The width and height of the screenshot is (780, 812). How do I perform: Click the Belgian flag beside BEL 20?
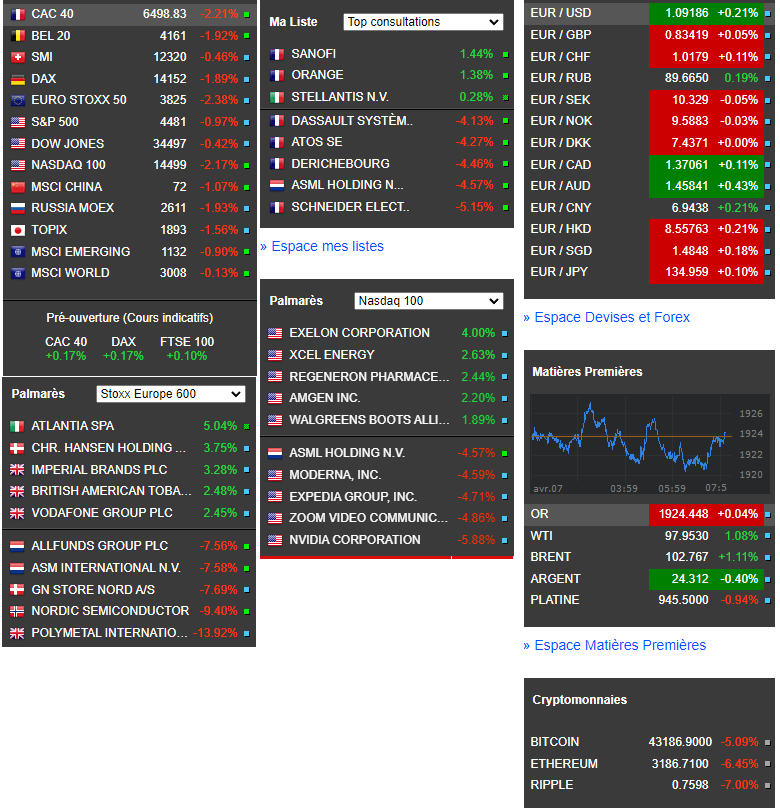pos(18,36)
